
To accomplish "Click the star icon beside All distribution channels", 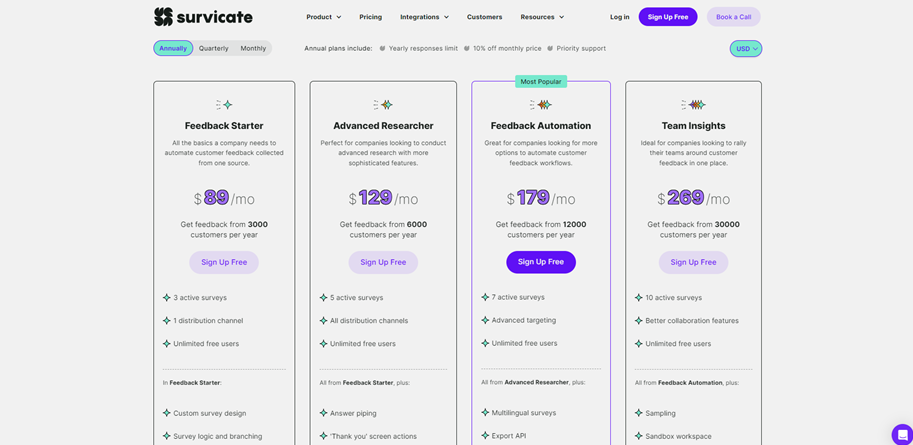I will click(x=323, y=320).
